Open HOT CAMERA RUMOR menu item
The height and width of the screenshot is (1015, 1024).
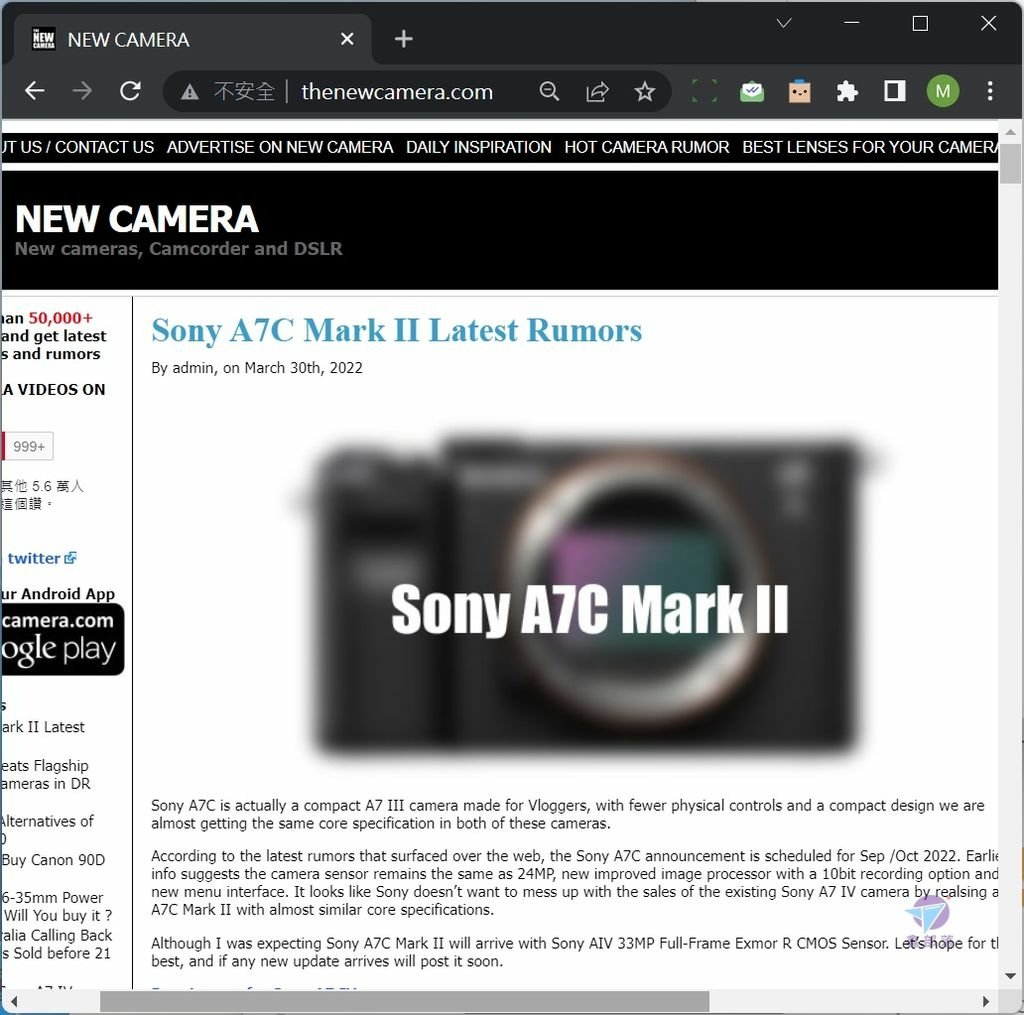(647, 148)
